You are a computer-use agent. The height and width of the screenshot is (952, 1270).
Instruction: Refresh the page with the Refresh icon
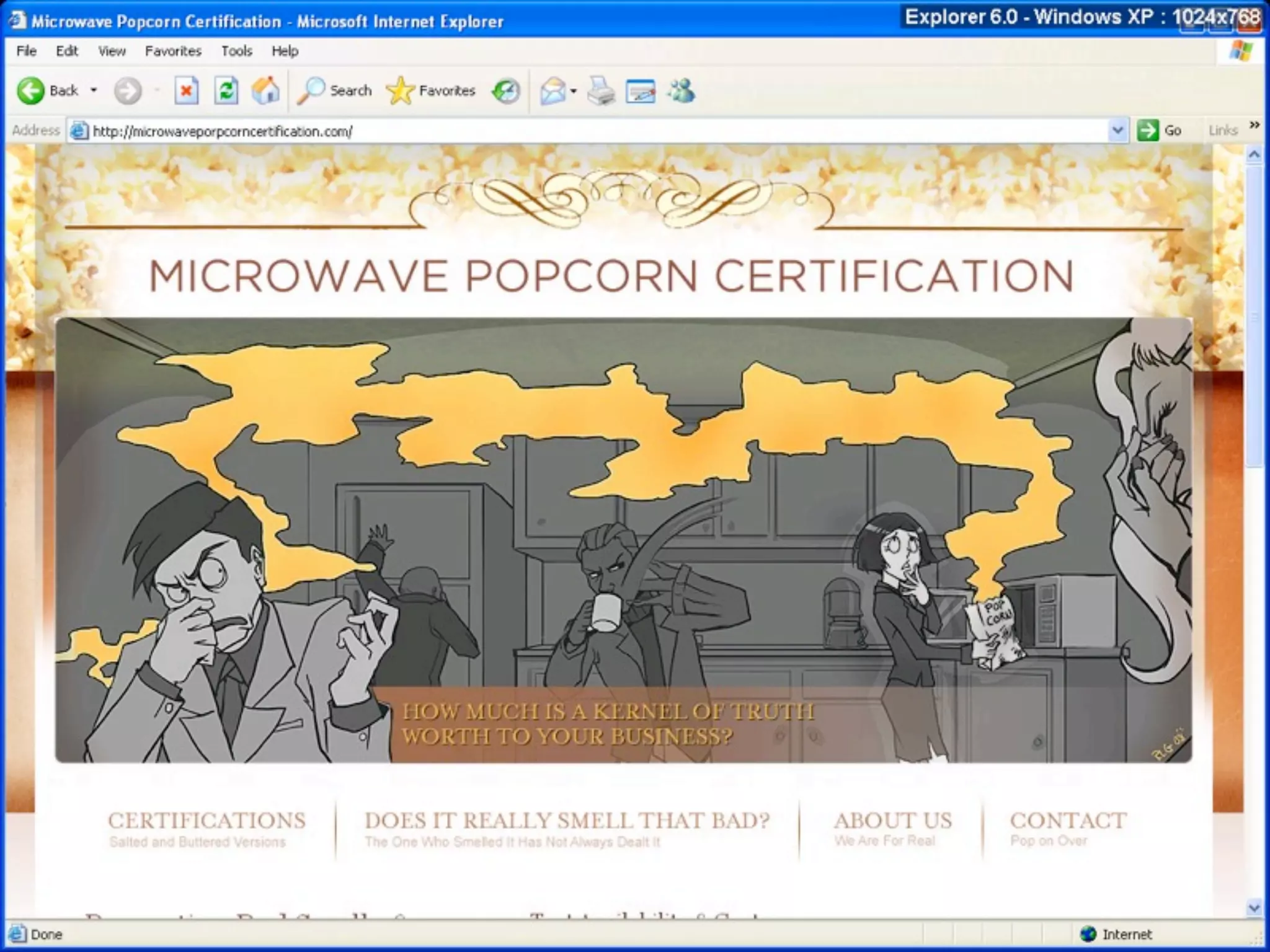tap(226, 91)
